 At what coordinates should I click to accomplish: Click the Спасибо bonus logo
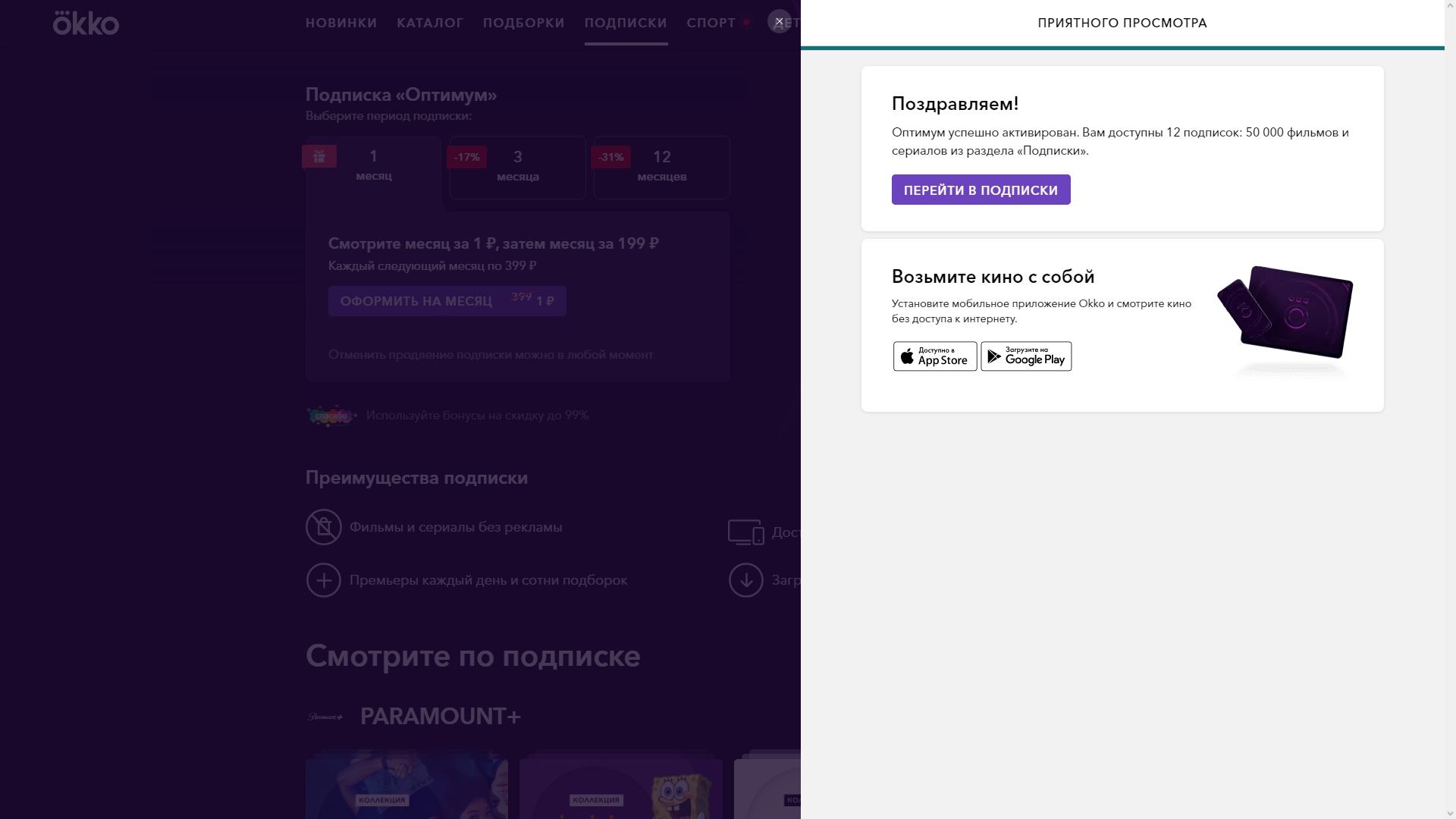(x=331, y=416)
